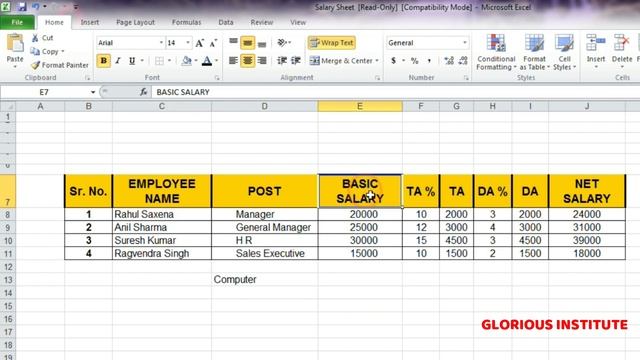
Task: Click the Delete cells icon
Action: point(622,43)
